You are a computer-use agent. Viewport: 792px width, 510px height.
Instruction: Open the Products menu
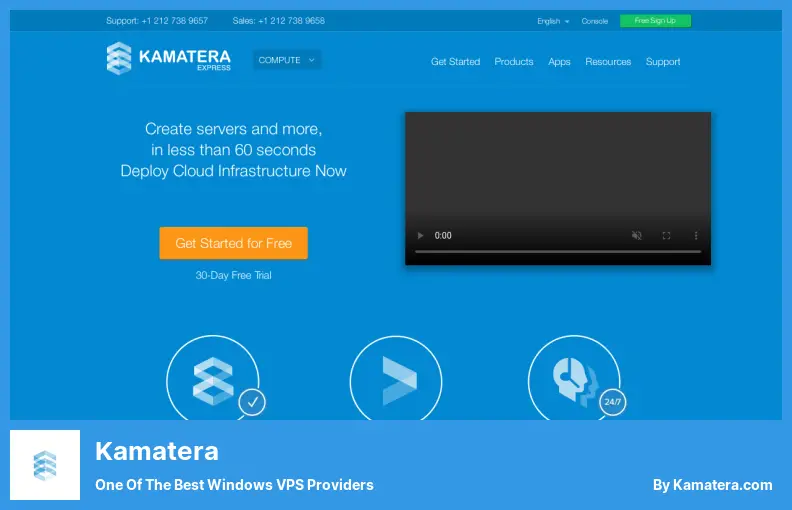coord(514,62)
